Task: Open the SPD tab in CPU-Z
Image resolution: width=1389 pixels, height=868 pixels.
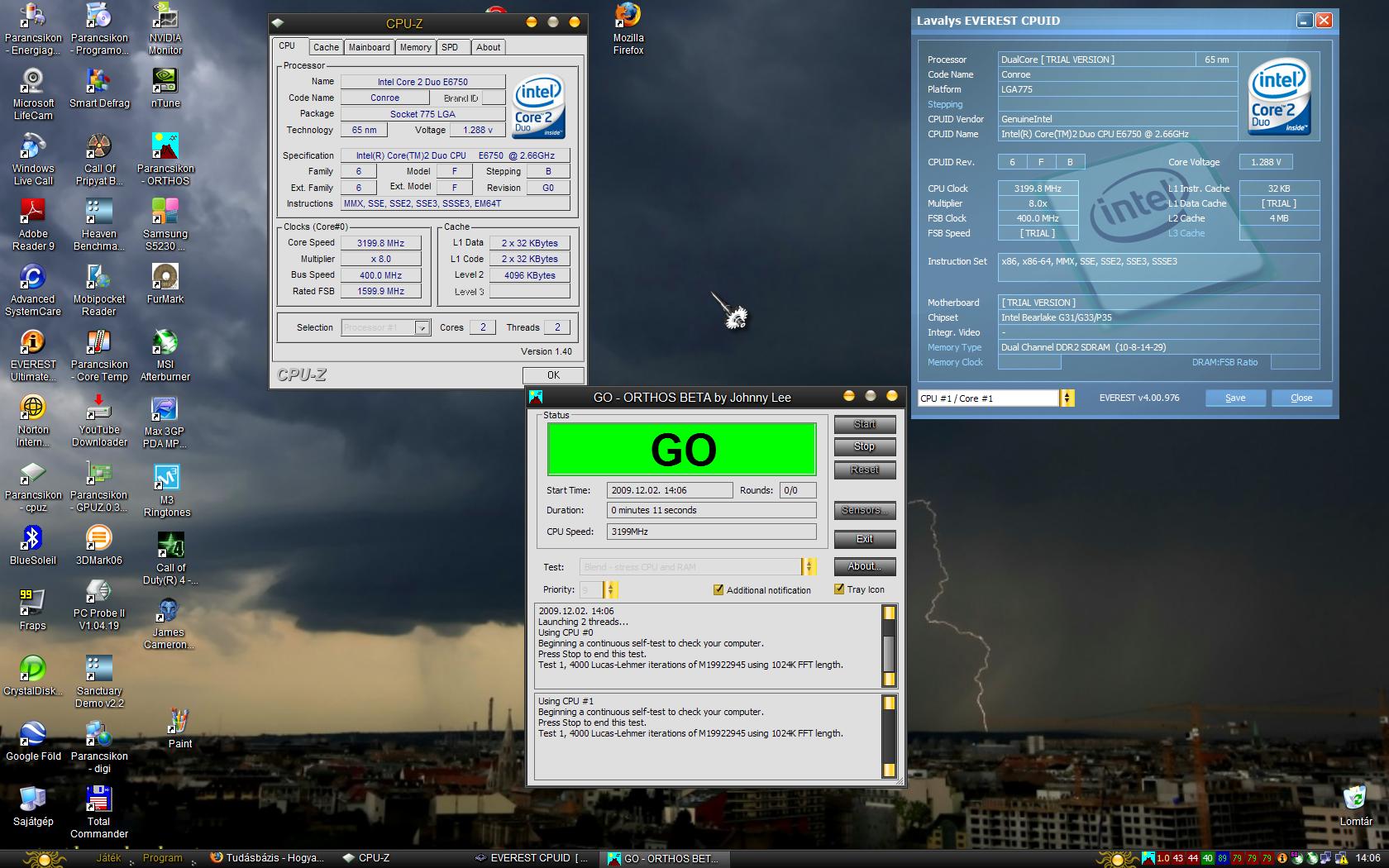Action: (x=451, y=48)
